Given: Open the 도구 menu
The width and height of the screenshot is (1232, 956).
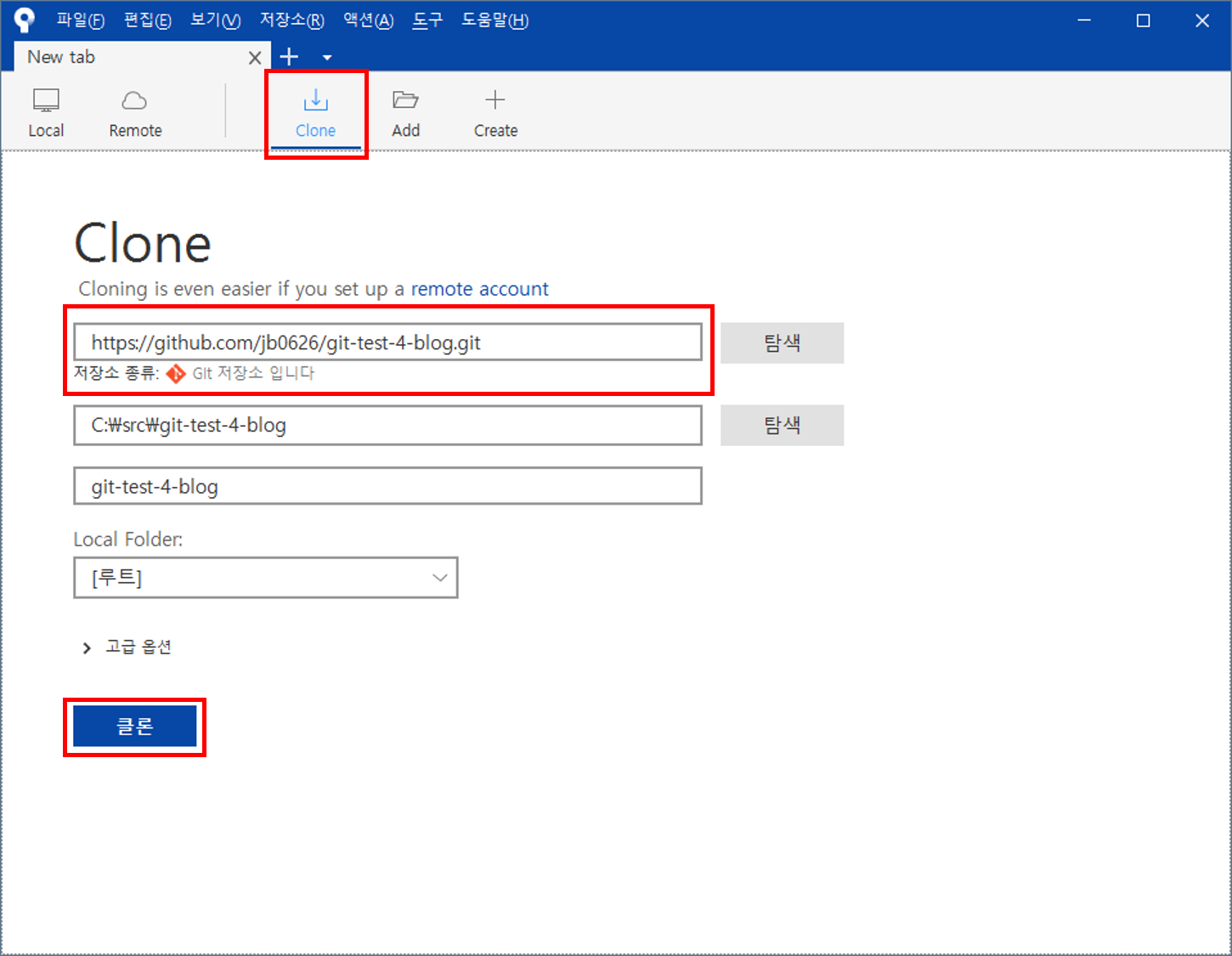Looking at the screenshot, I should [x=428, y=20].
